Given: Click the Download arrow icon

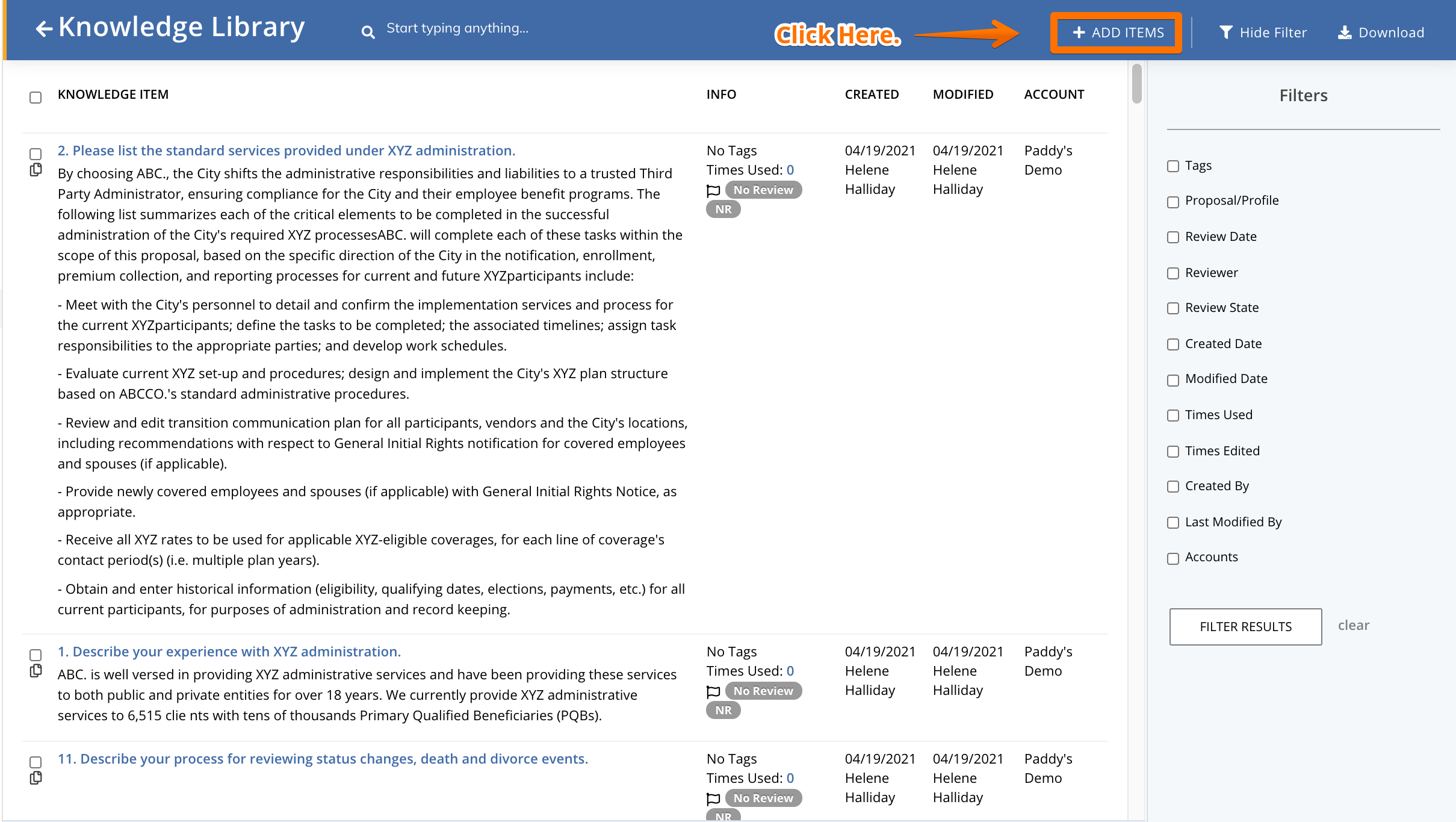Looking at the screenshot, I should click(1345, 33).
